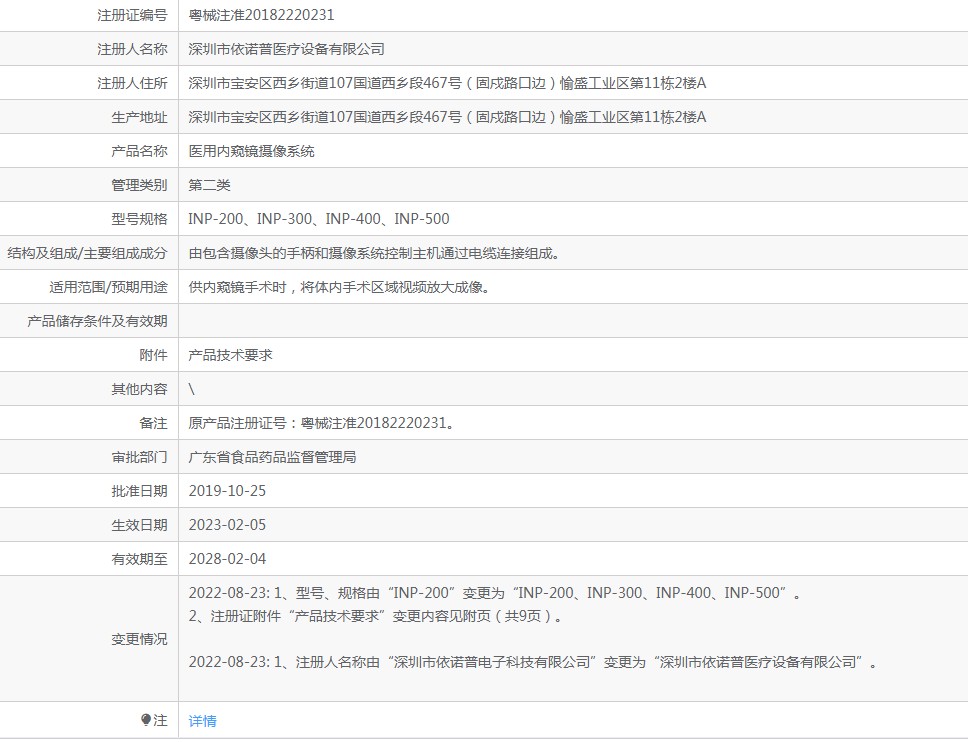
Task: Select product name 医用内窥镜摄像系统
Action: pos(251,151)
